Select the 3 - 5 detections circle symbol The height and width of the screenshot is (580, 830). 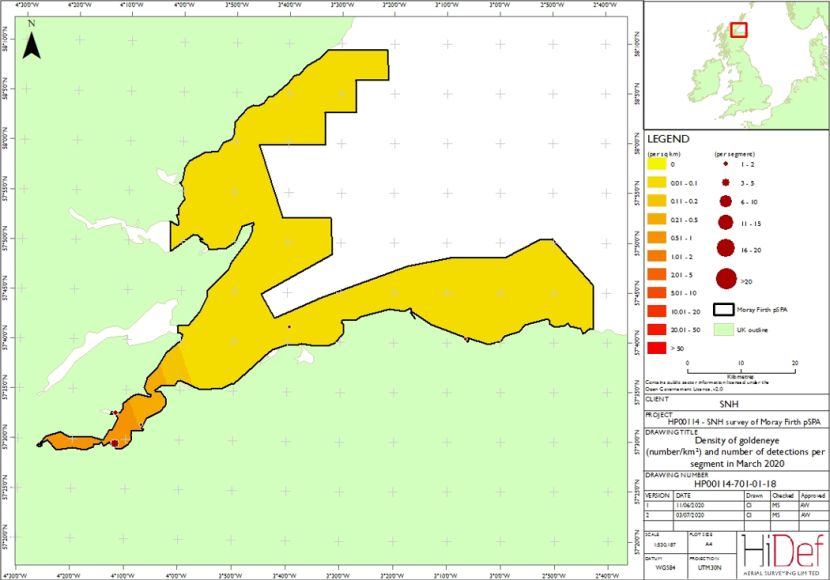click(x=726, y=183)
